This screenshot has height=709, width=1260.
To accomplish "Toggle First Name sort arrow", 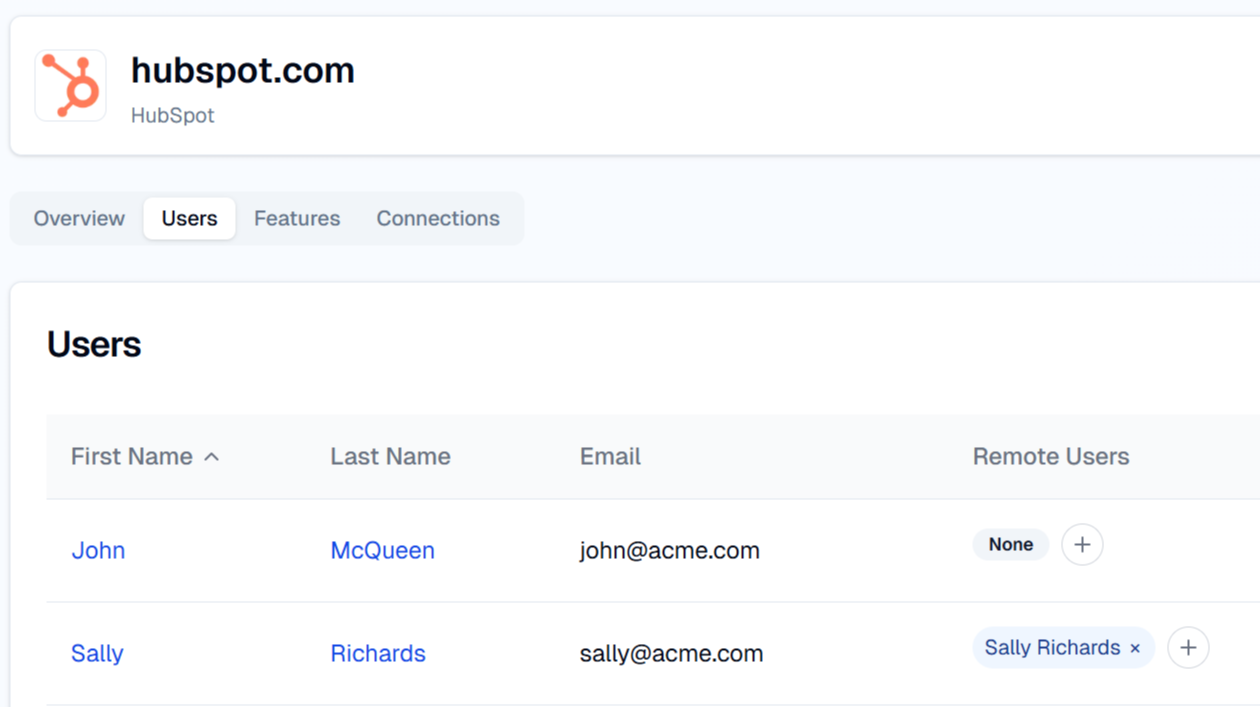I will tap(211, 457).
